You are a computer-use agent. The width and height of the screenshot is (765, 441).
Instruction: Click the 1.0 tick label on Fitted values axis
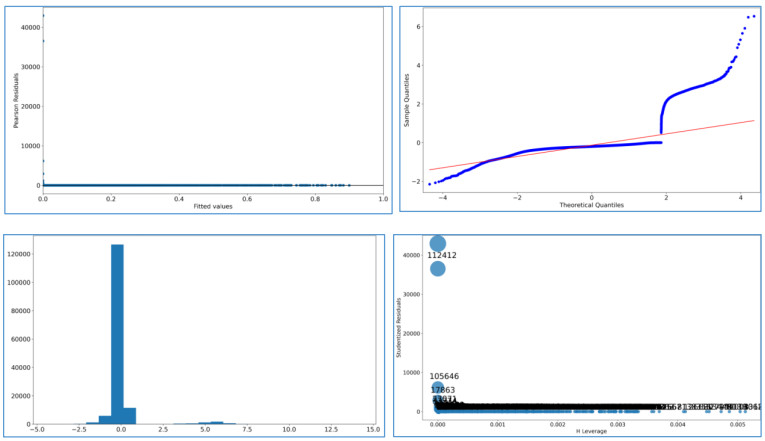click(x=383, y=198)
